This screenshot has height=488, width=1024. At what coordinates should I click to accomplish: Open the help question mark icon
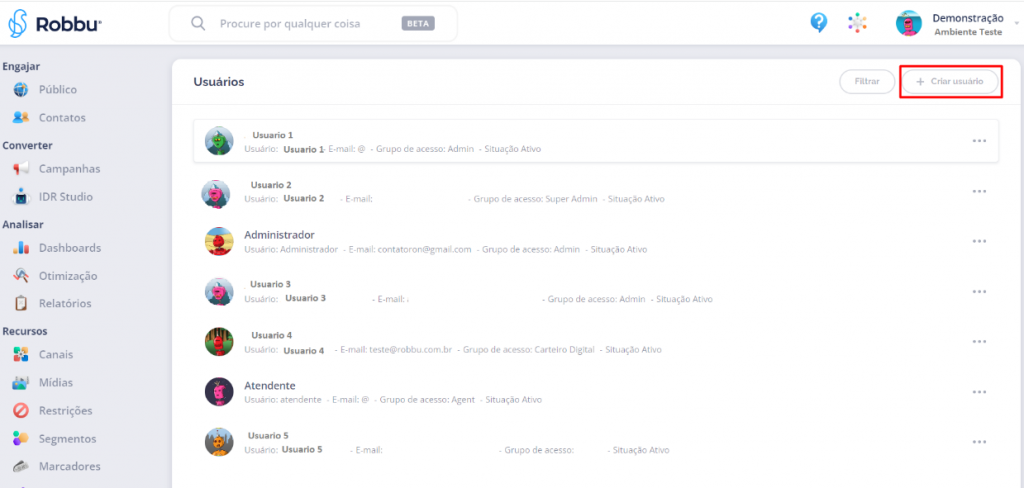click(818, 23)
